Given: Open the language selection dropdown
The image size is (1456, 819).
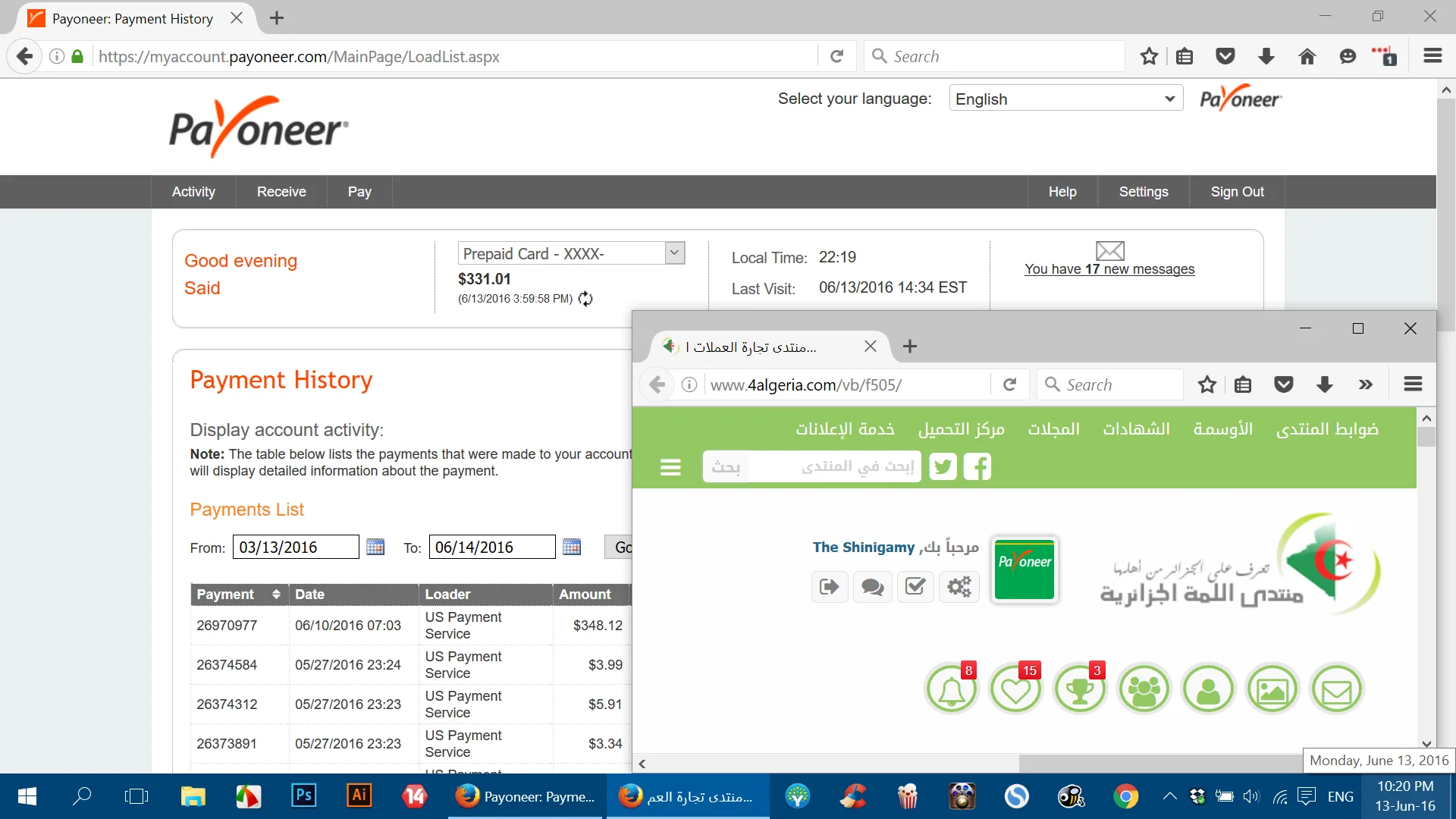Looking at the screenshot, I should (x=1065, y=99).
